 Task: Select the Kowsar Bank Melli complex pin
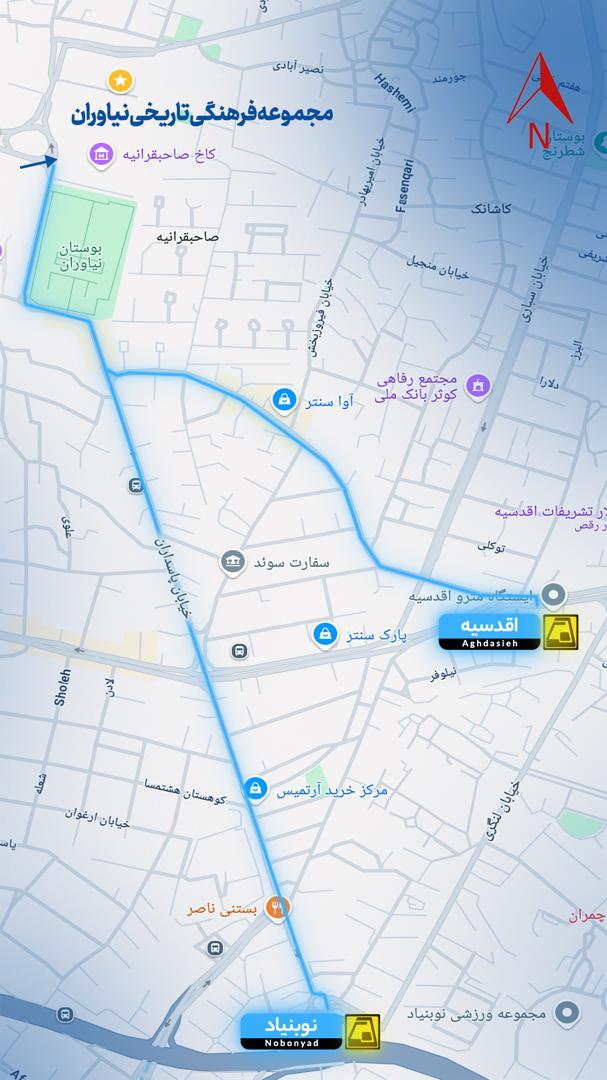click(478, 386)
